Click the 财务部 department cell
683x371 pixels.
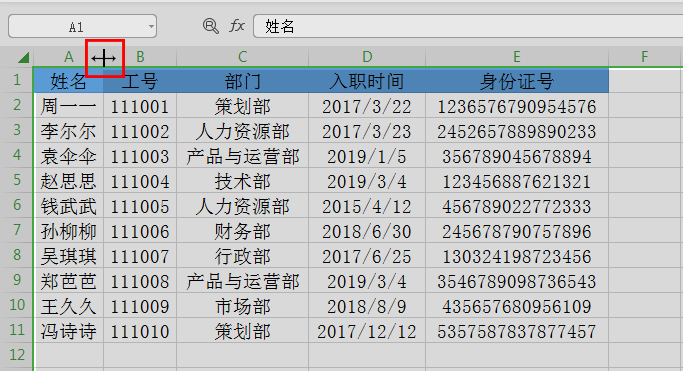pos(243,231)
